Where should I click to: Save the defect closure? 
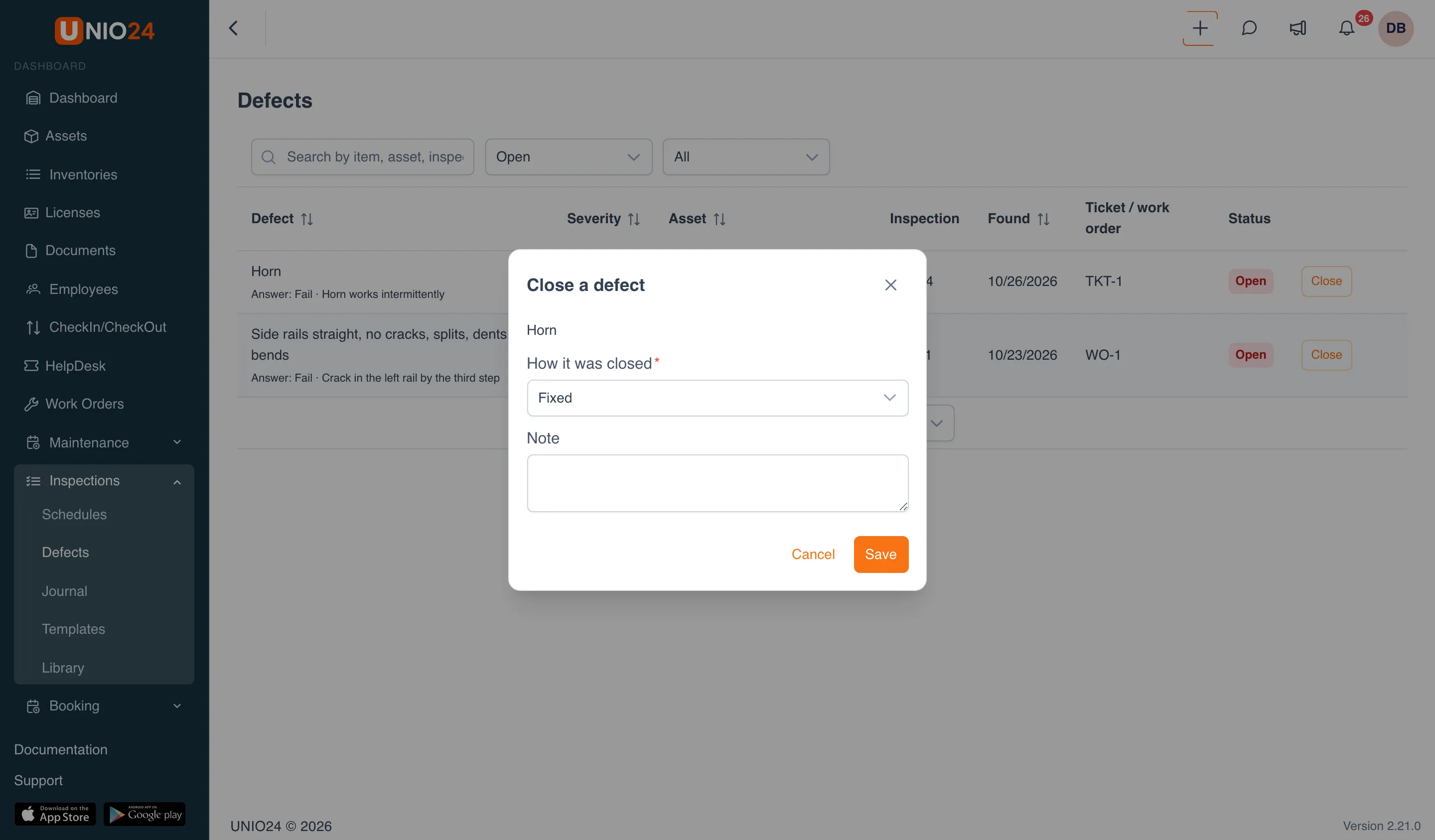pos(880,554)
